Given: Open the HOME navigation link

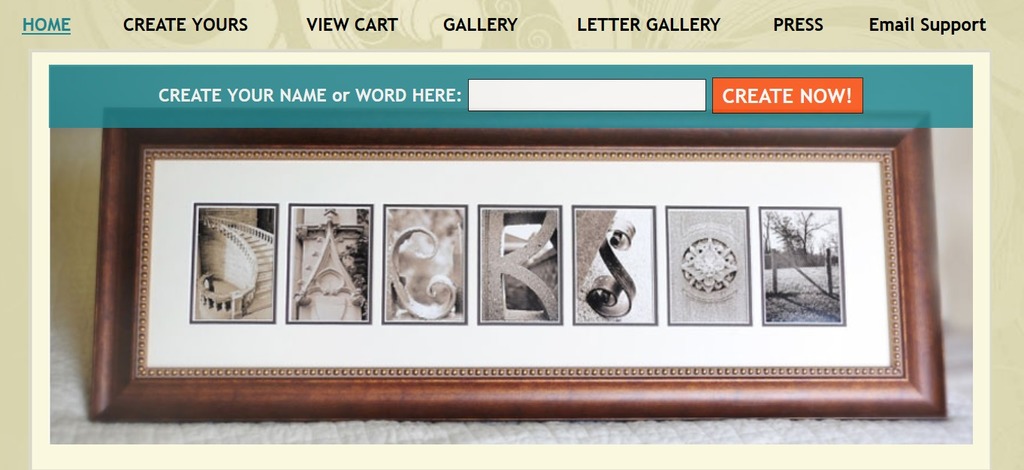Looking at the screenshot, I should (x=46, y=25).
